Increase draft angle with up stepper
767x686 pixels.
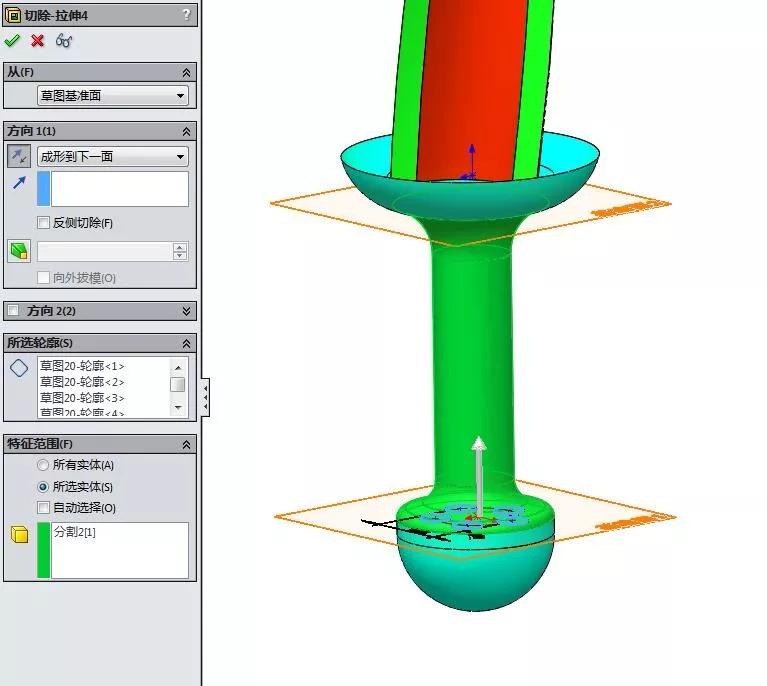pos(180,248)
